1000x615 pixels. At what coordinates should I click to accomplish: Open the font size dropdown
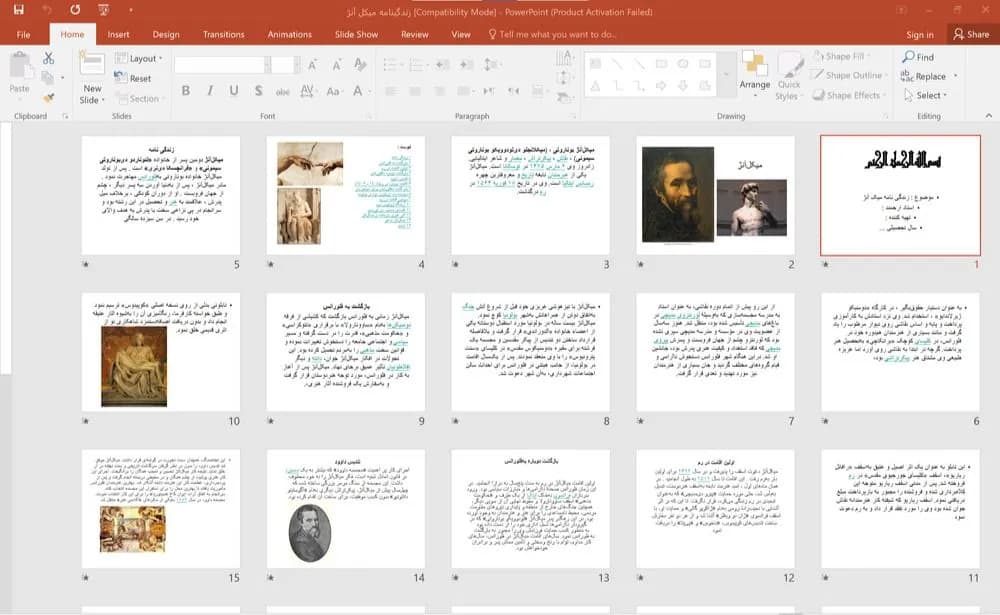tap(297, 65)
